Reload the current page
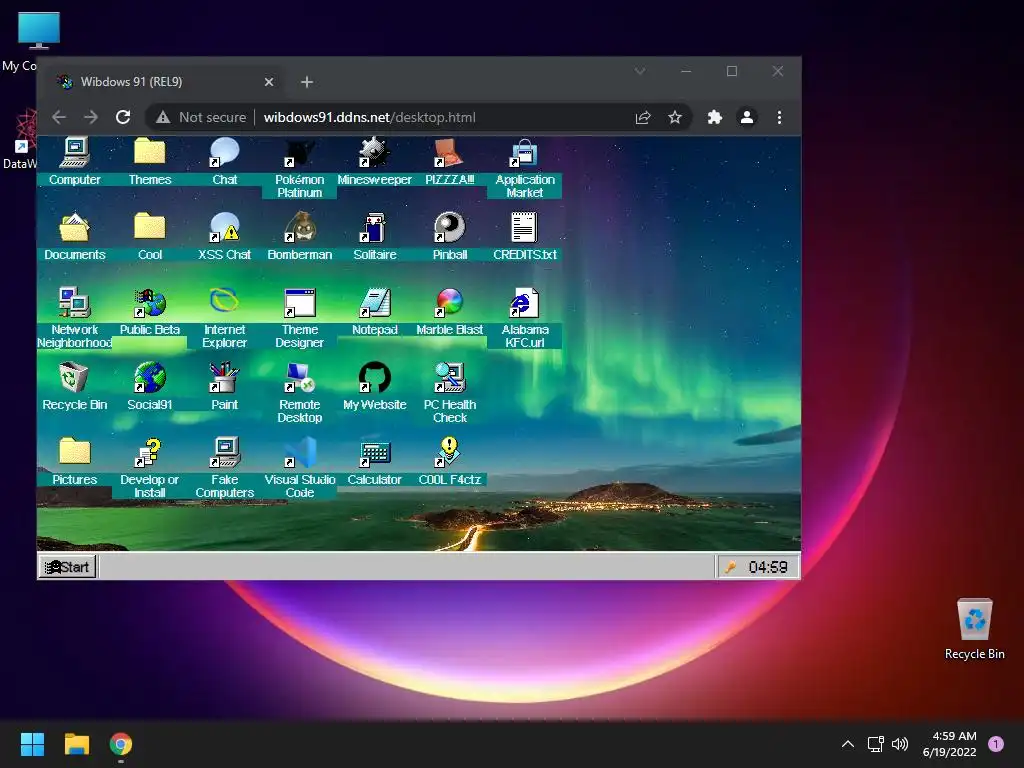1024x768 pixels. 123,118
